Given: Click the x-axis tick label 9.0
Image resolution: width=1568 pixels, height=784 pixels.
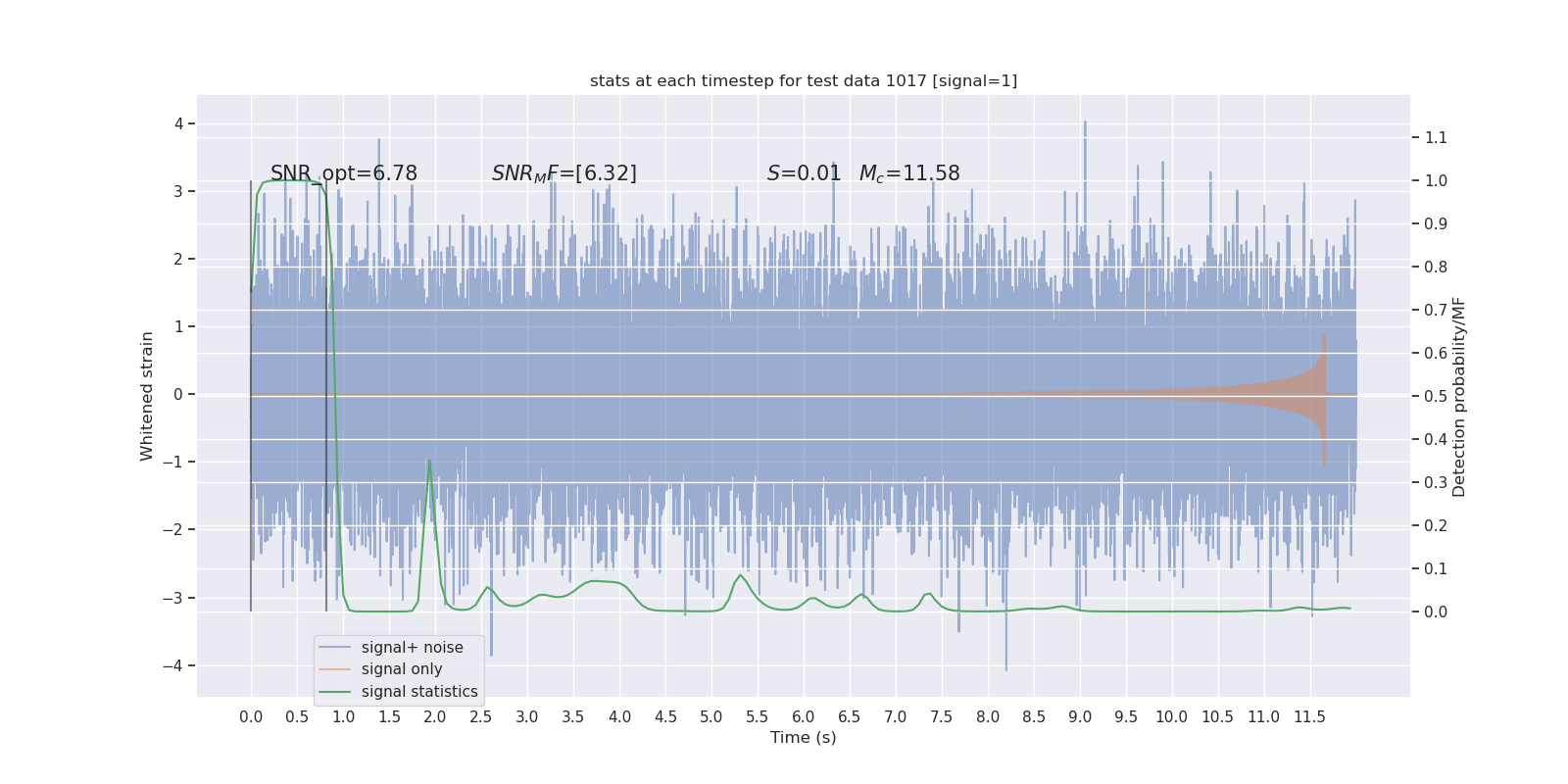Looking at the screenshot, I should 1080,716.
